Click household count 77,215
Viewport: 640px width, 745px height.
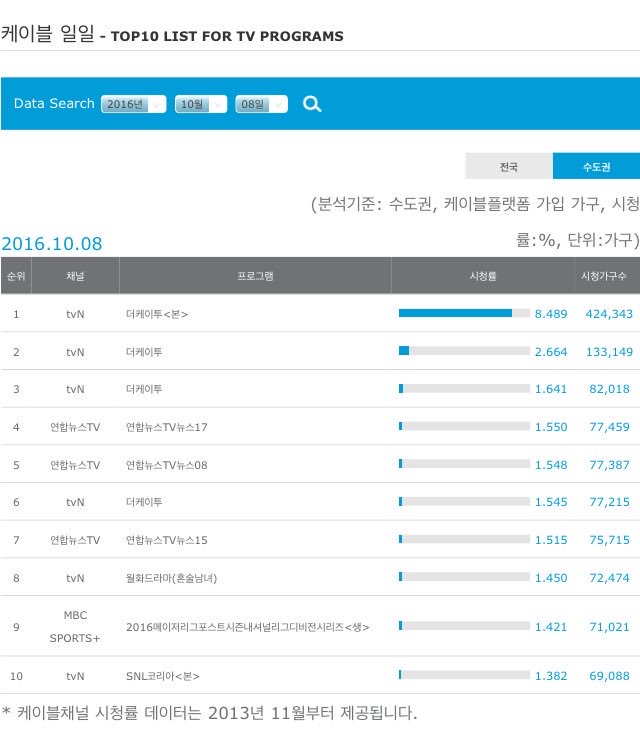click(x=609, y=502)
